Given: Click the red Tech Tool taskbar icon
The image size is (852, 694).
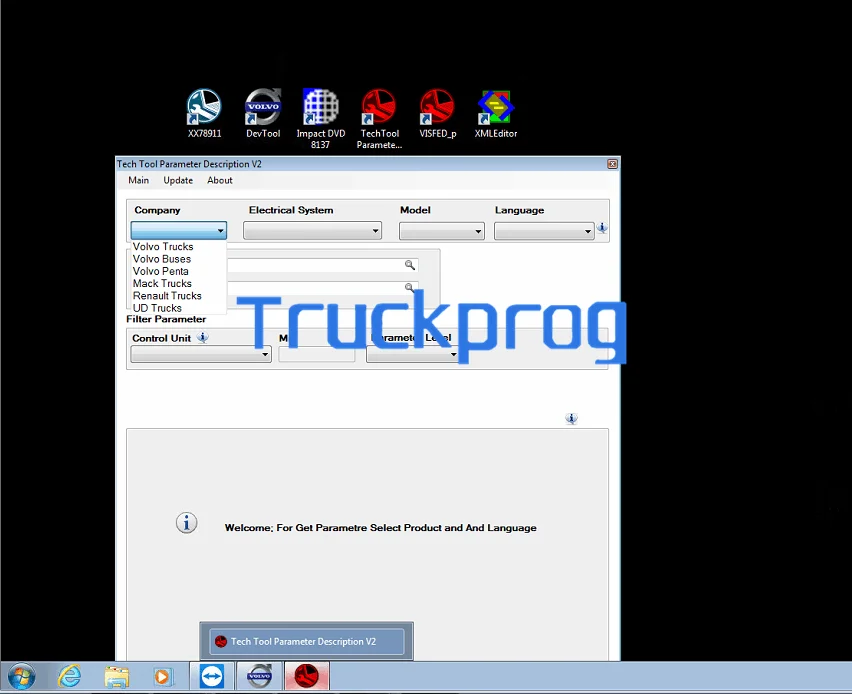Looking at the screenshot, I should (306, 677).
